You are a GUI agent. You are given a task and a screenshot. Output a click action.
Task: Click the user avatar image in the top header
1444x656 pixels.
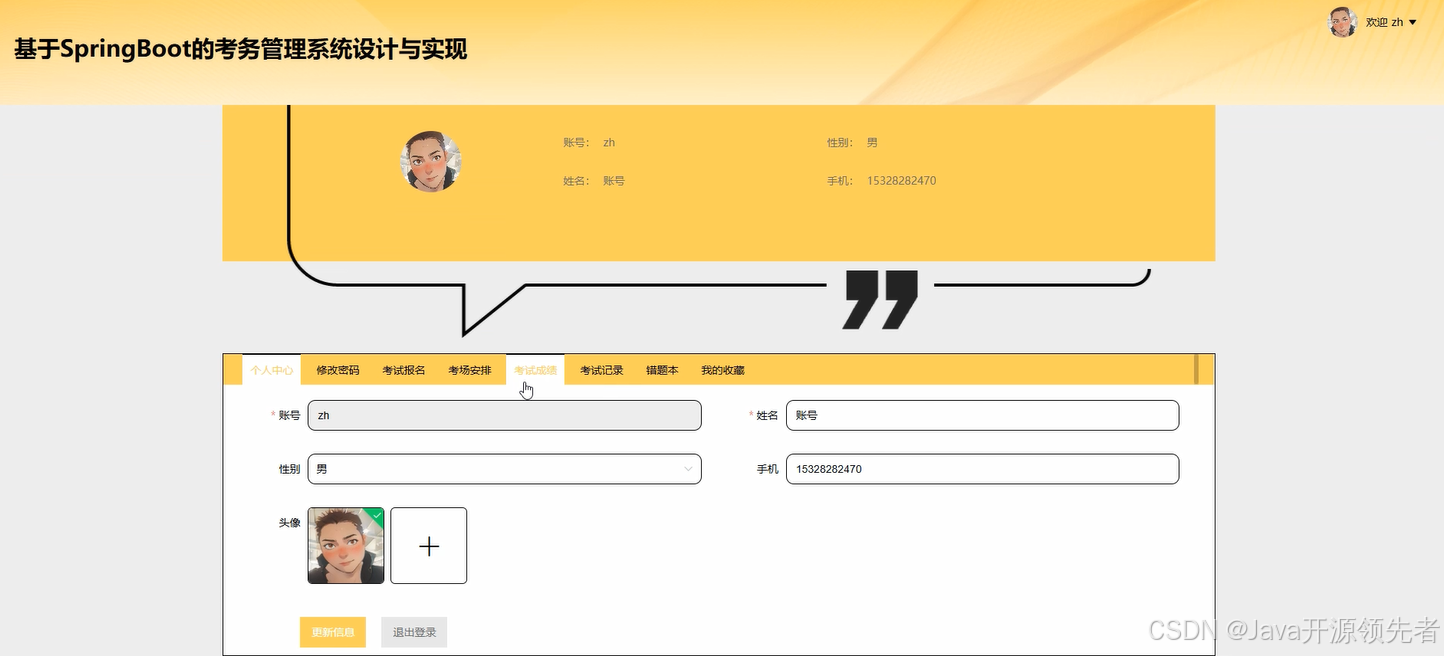click(x=1341, y=21)
